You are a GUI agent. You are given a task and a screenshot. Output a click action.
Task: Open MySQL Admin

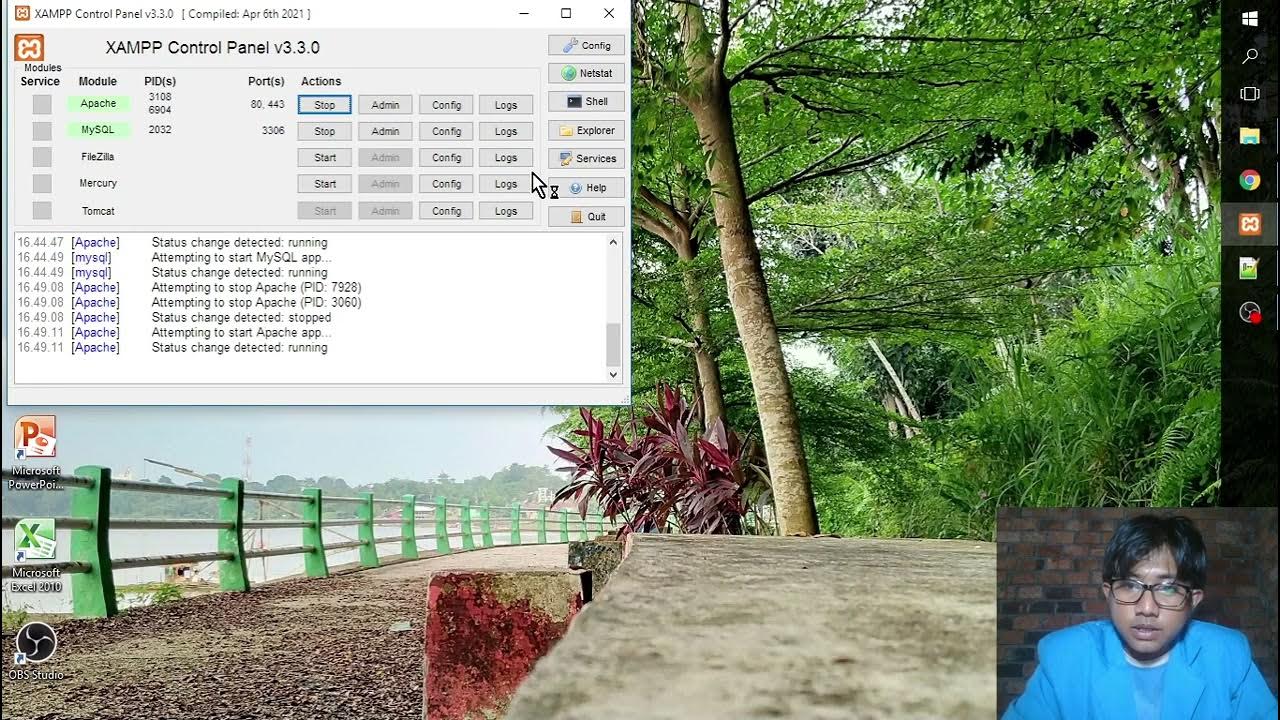point(385,131)
